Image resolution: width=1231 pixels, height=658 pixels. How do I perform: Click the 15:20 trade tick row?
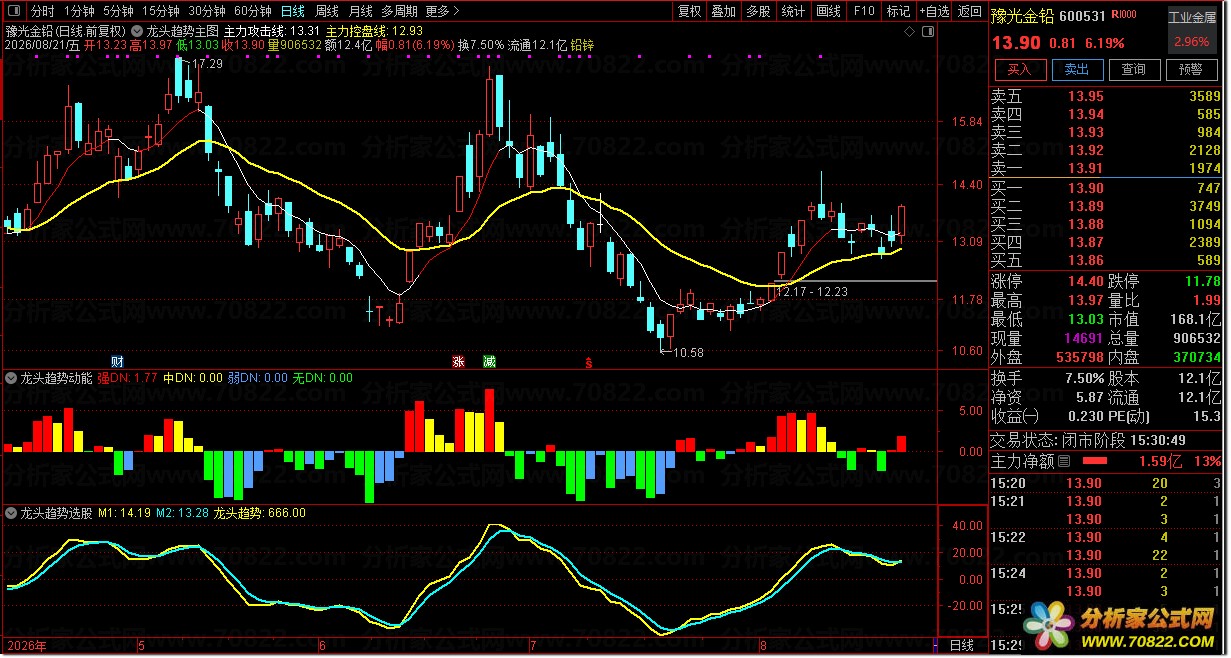[1107, 483]
